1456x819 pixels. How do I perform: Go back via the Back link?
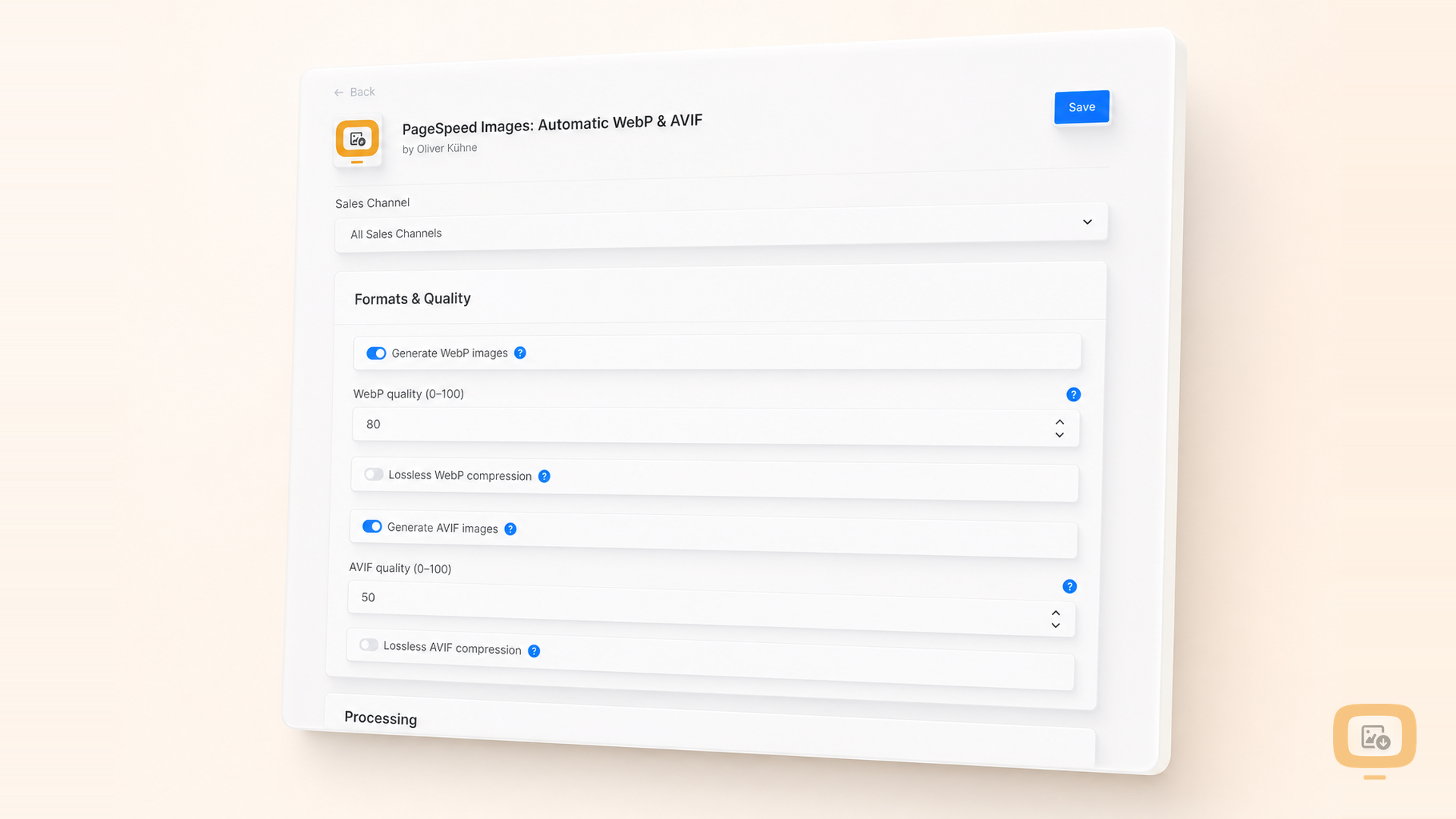tap(354, 92)
